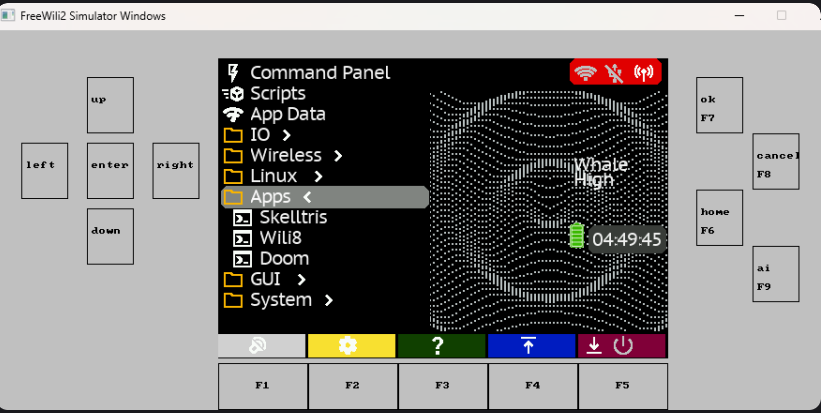This screenshot has width=821, height=413.
Task: Minimize the FreeWili2 Simulator window
Action: (x=739, y=16)
